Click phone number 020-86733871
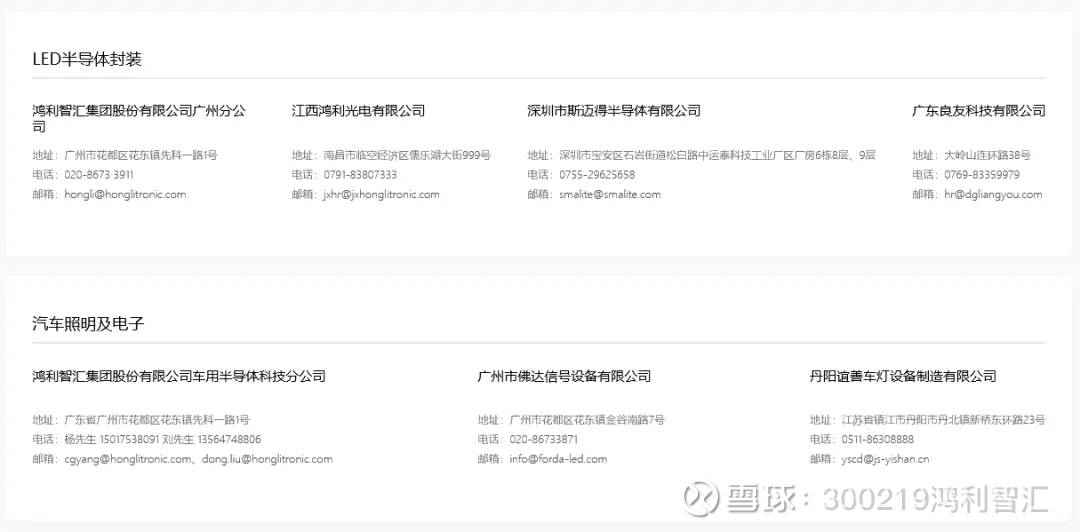This screenshot has height=532, width=1080. [543, 439]
